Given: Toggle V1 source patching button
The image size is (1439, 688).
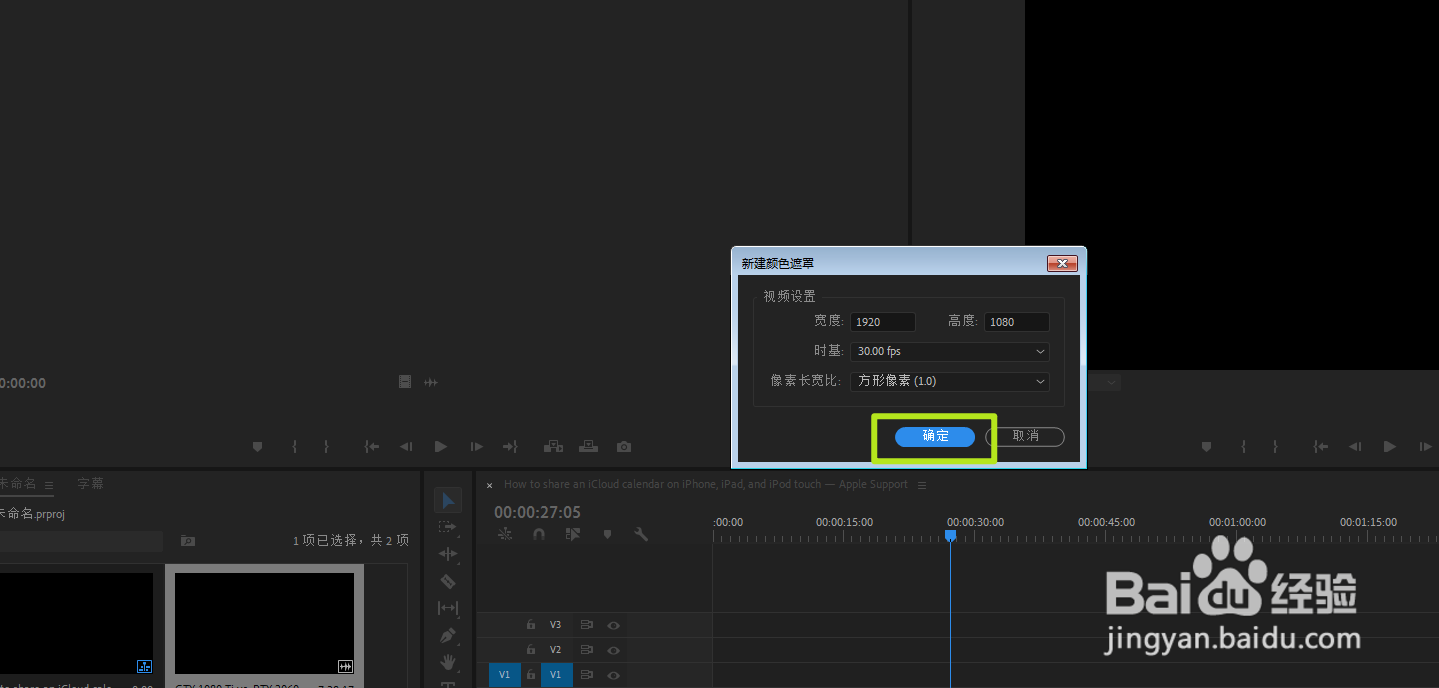Looking at the screenshot, I should coord(504,675).
